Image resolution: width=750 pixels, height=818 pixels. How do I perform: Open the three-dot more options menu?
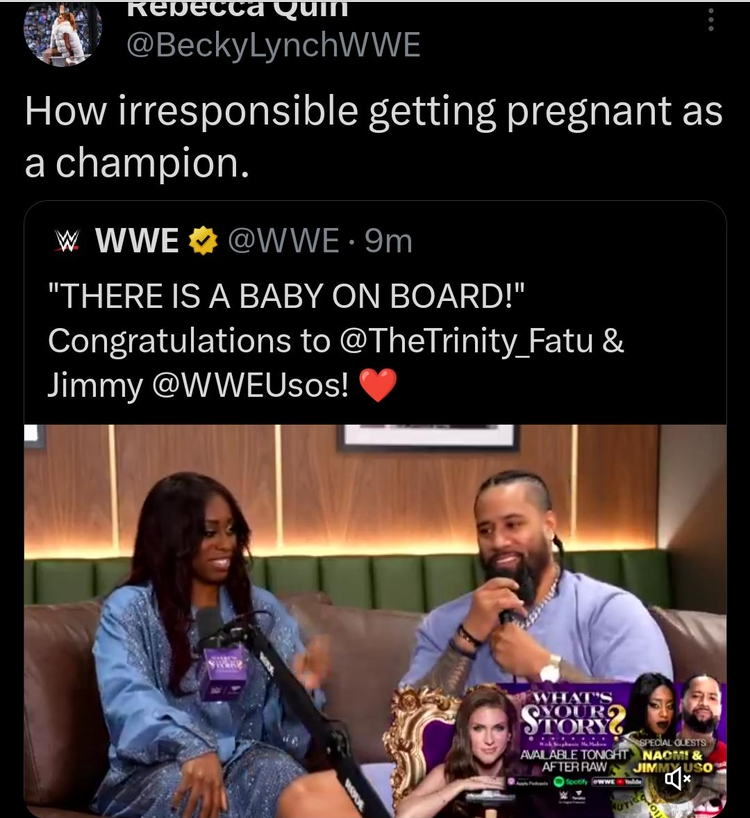pyautogui.click(x=711, y=18)
